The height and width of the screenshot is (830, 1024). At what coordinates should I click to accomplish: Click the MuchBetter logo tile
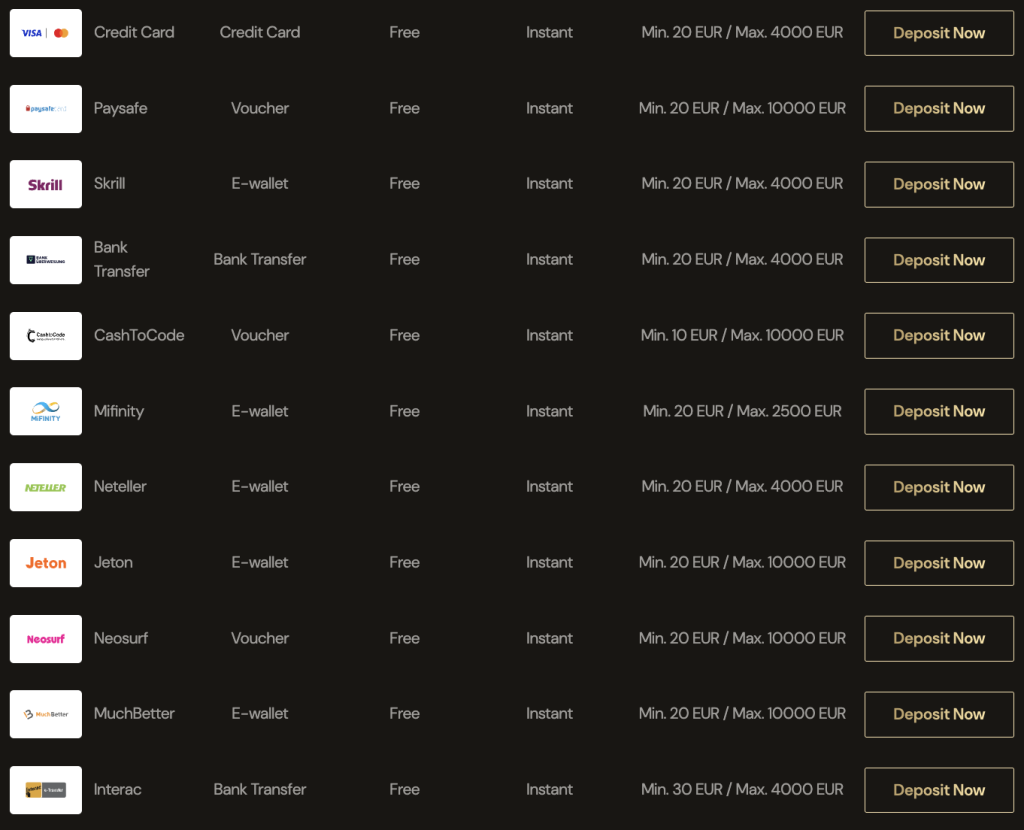point(46,714)
